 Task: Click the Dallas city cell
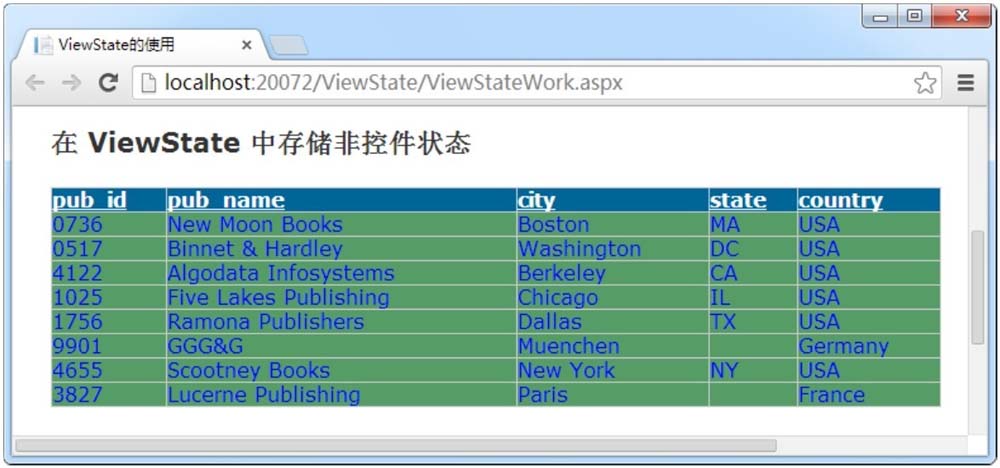coord(612,321)
